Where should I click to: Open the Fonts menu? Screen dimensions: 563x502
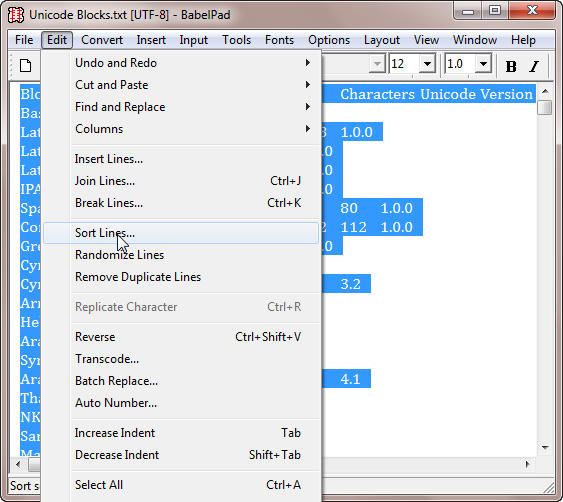(x=279, y=40)
